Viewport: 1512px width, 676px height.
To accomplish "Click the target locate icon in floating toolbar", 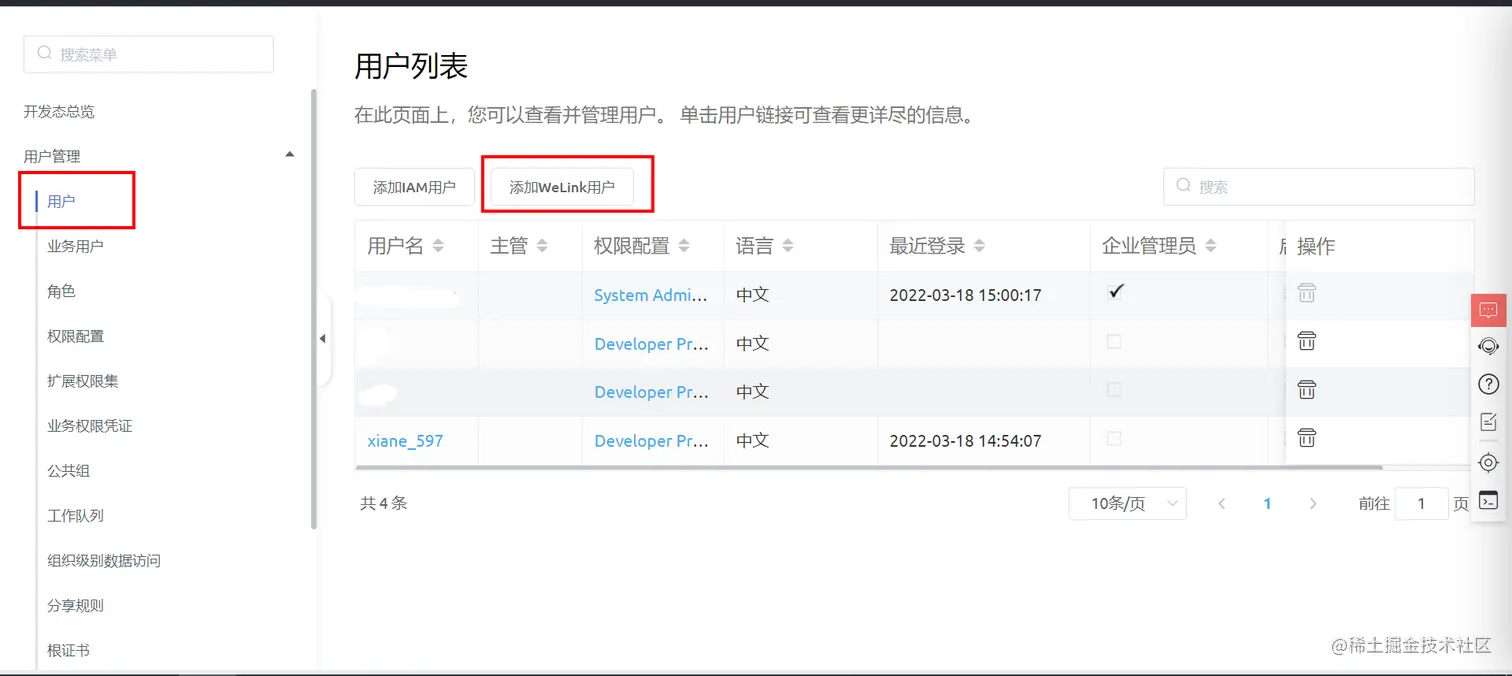I will tap(1488, 462).
